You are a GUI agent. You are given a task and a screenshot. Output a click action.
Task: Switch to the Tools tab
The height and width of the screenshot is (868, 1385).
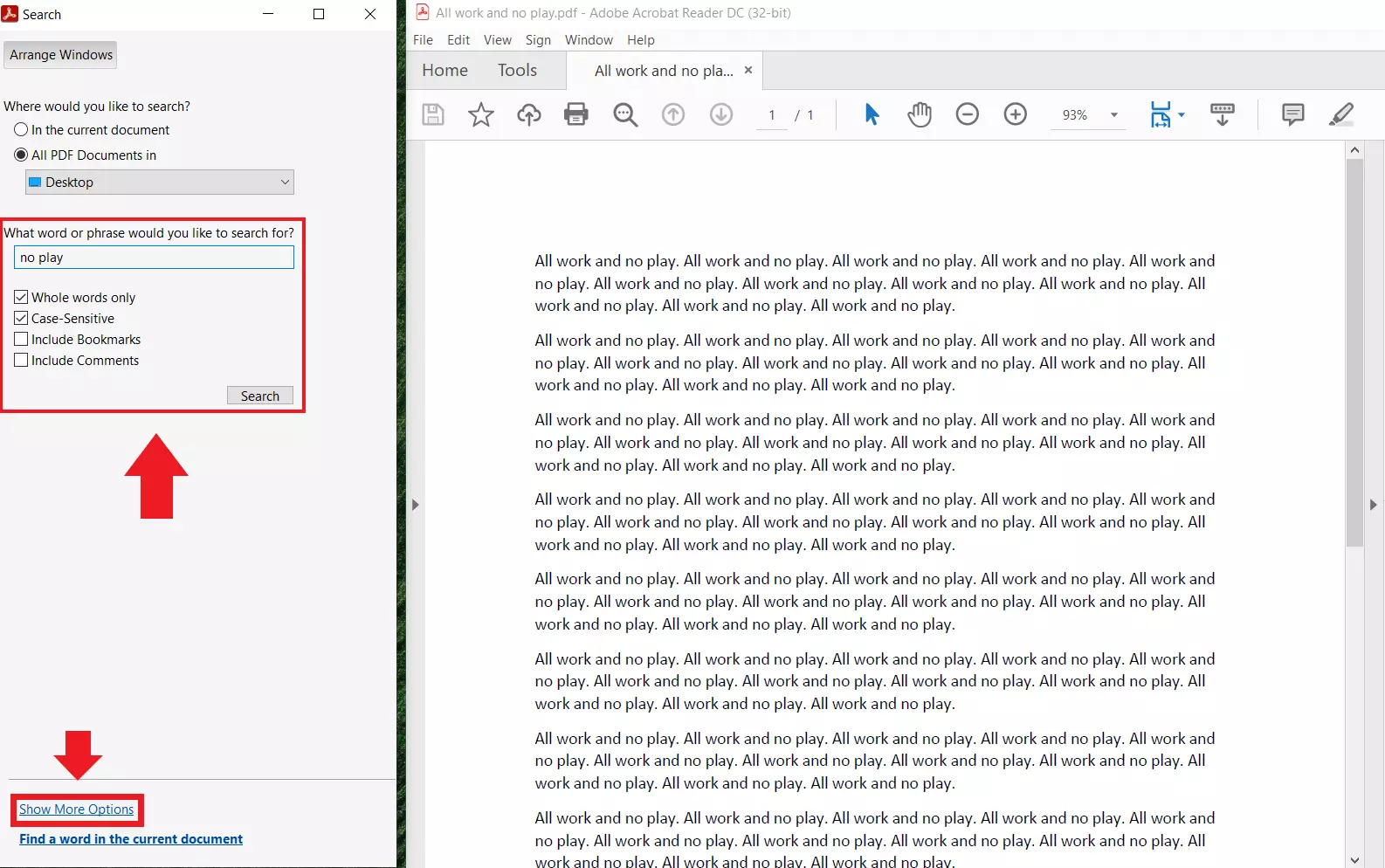click(x=517, y=71)
